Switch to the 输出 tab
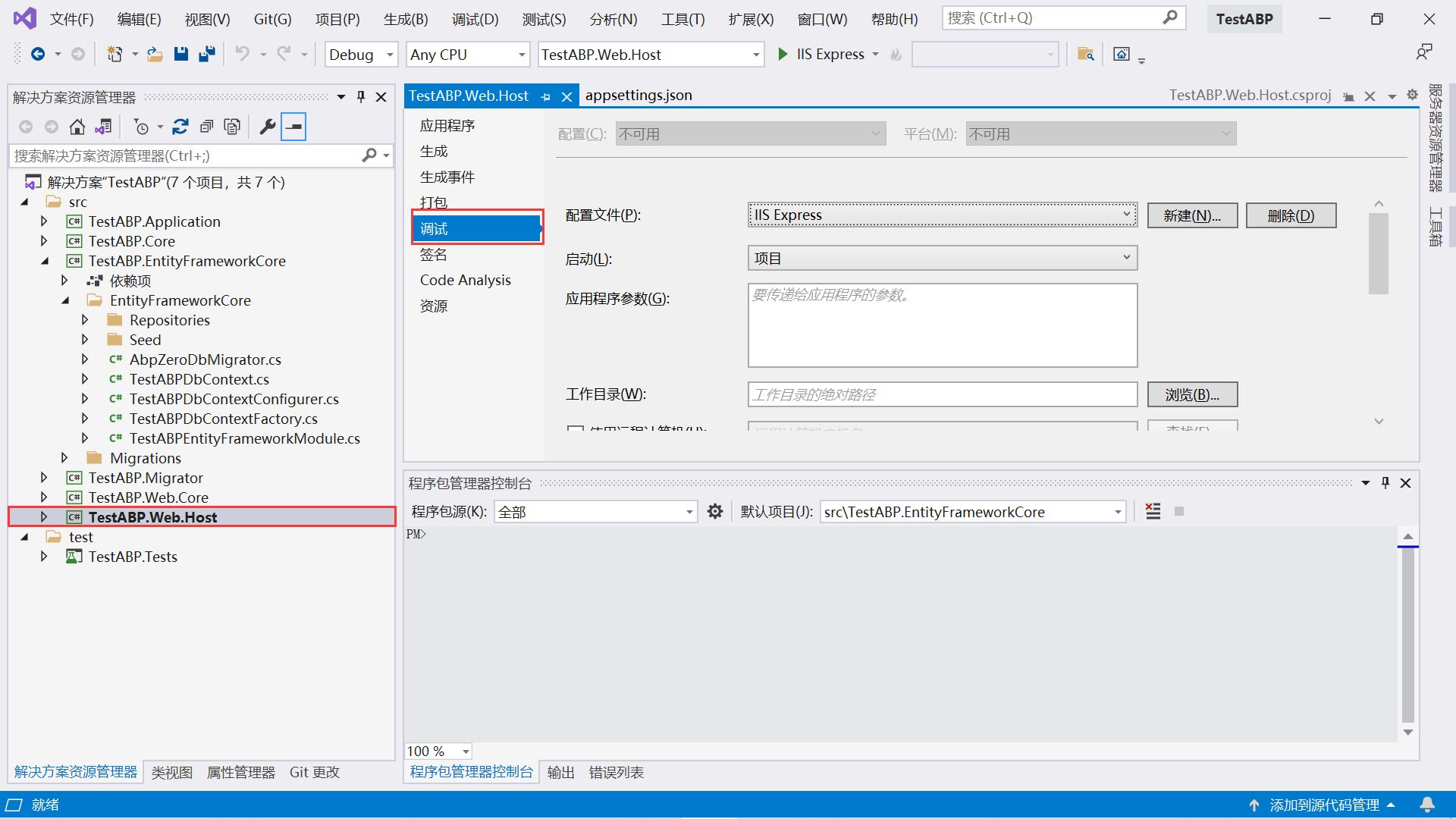This screenshot has width=1456, height=819. coord(561,772)
